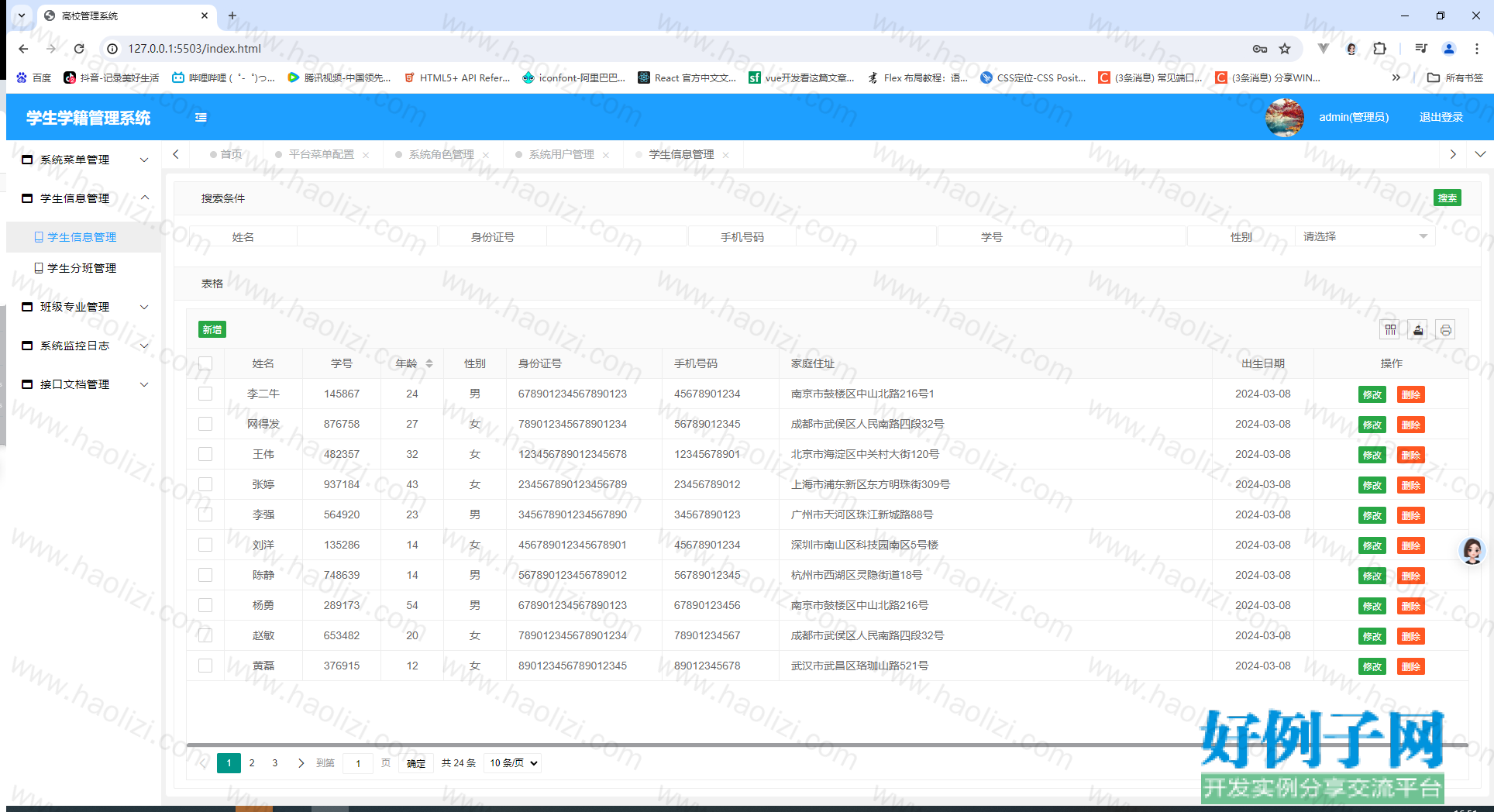The image size is (1494, 812).
Task: Select 学生信息管理 submenu item
Action: click(x=84, y=237)
